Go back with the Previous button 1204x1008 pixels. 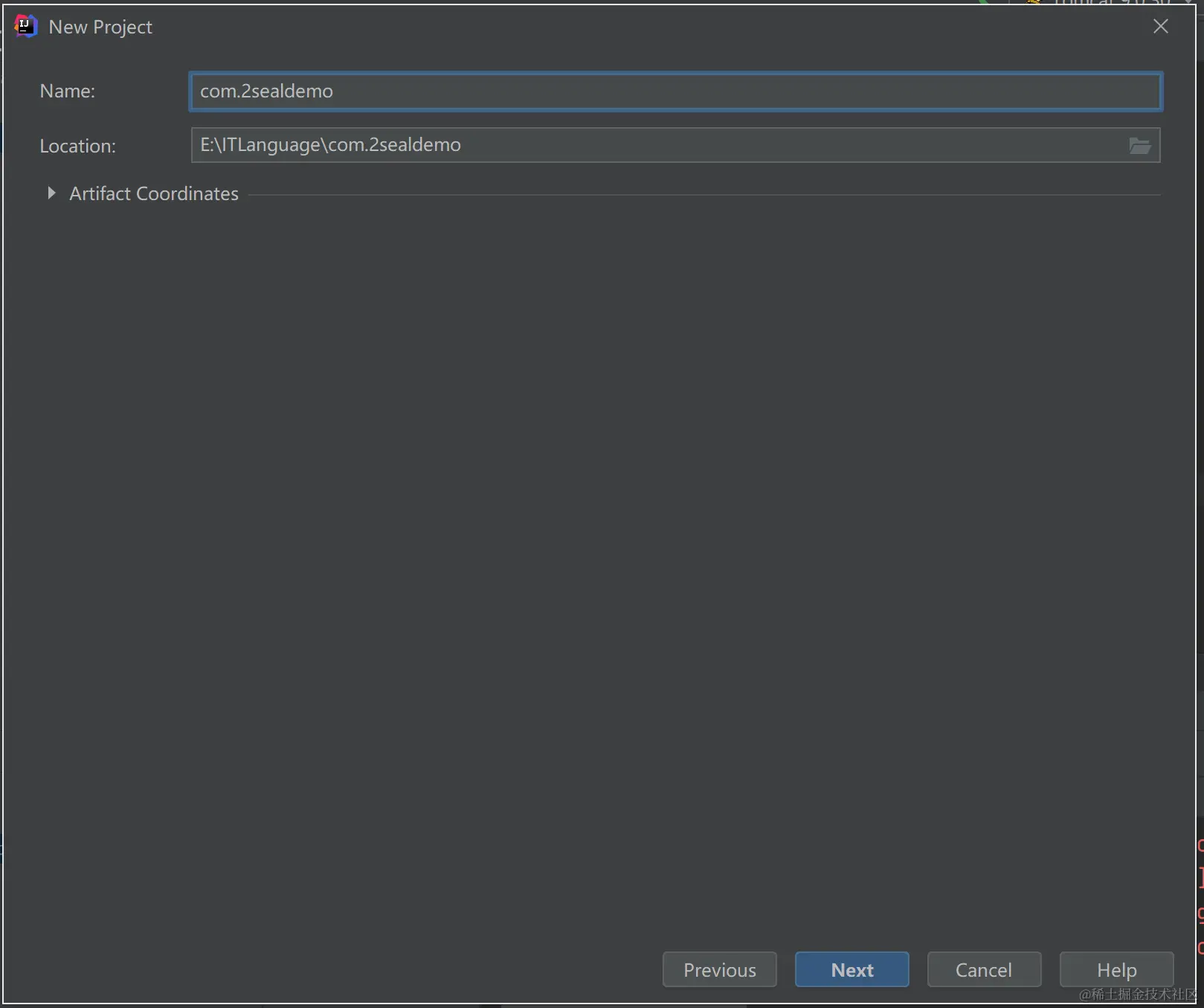point(719,969)
